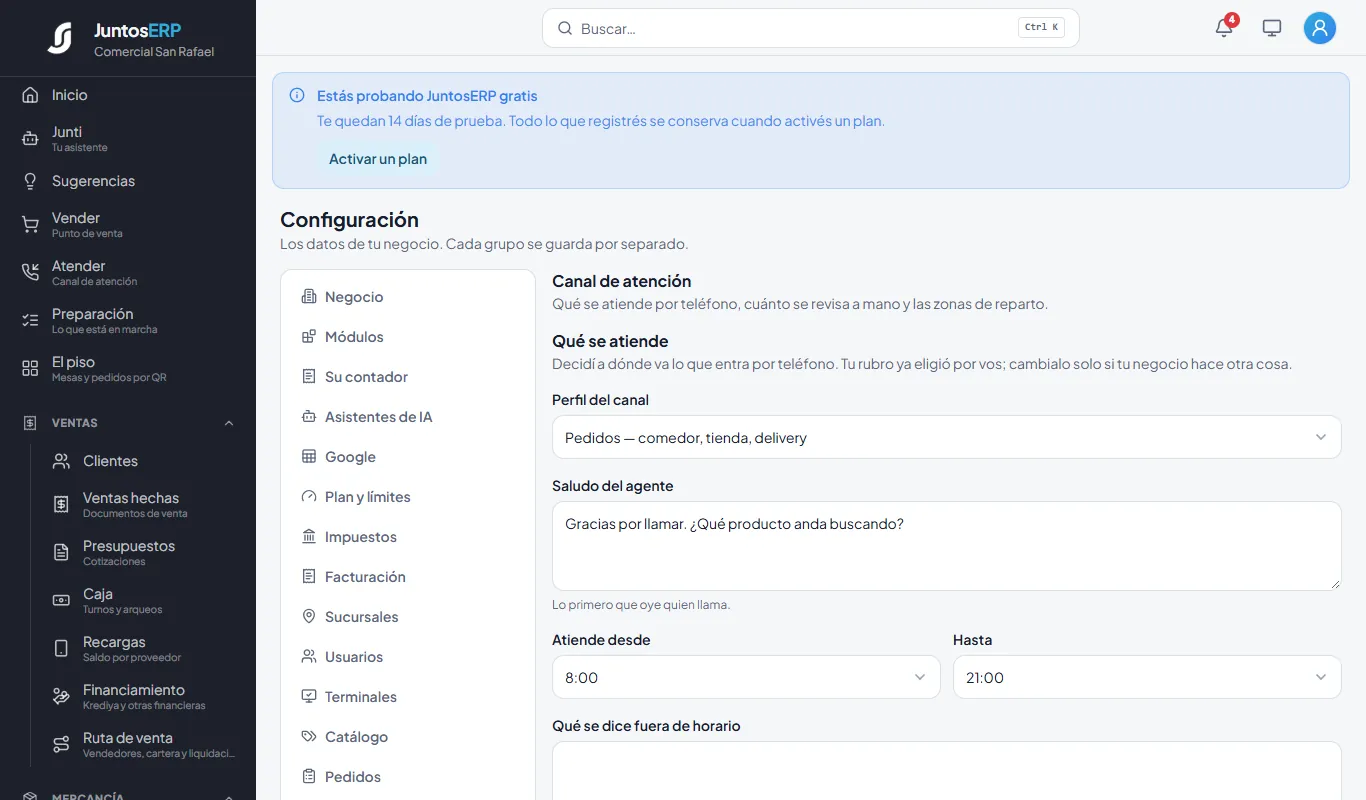Click the Sugerencias lightbulb icon
The height and width of the screenshot is (800, 1366).
tap(30, 181)
